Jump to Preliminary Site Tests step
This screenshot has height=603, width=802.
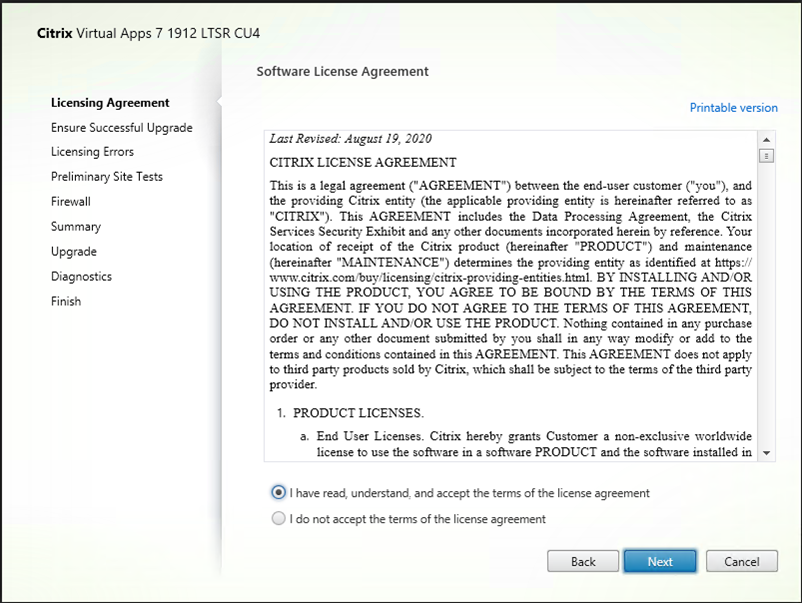coord(106,177)
